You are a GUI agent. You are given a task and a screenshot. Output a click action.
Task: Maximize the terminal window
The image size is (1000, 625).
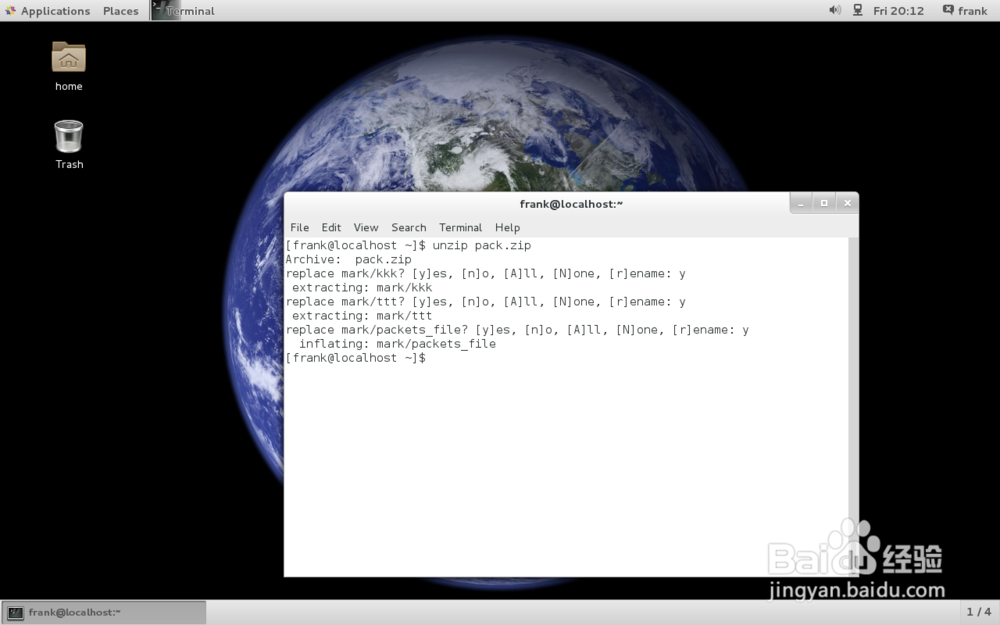pos(824,203)
